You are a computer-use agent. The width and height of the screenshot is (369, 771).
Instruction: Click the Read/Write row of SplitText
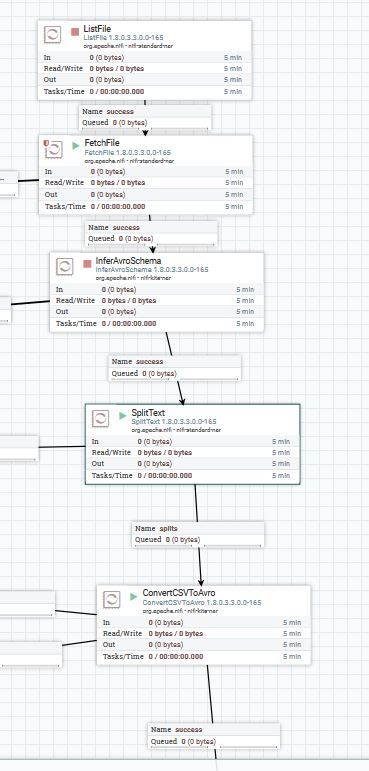coord(192,452)
